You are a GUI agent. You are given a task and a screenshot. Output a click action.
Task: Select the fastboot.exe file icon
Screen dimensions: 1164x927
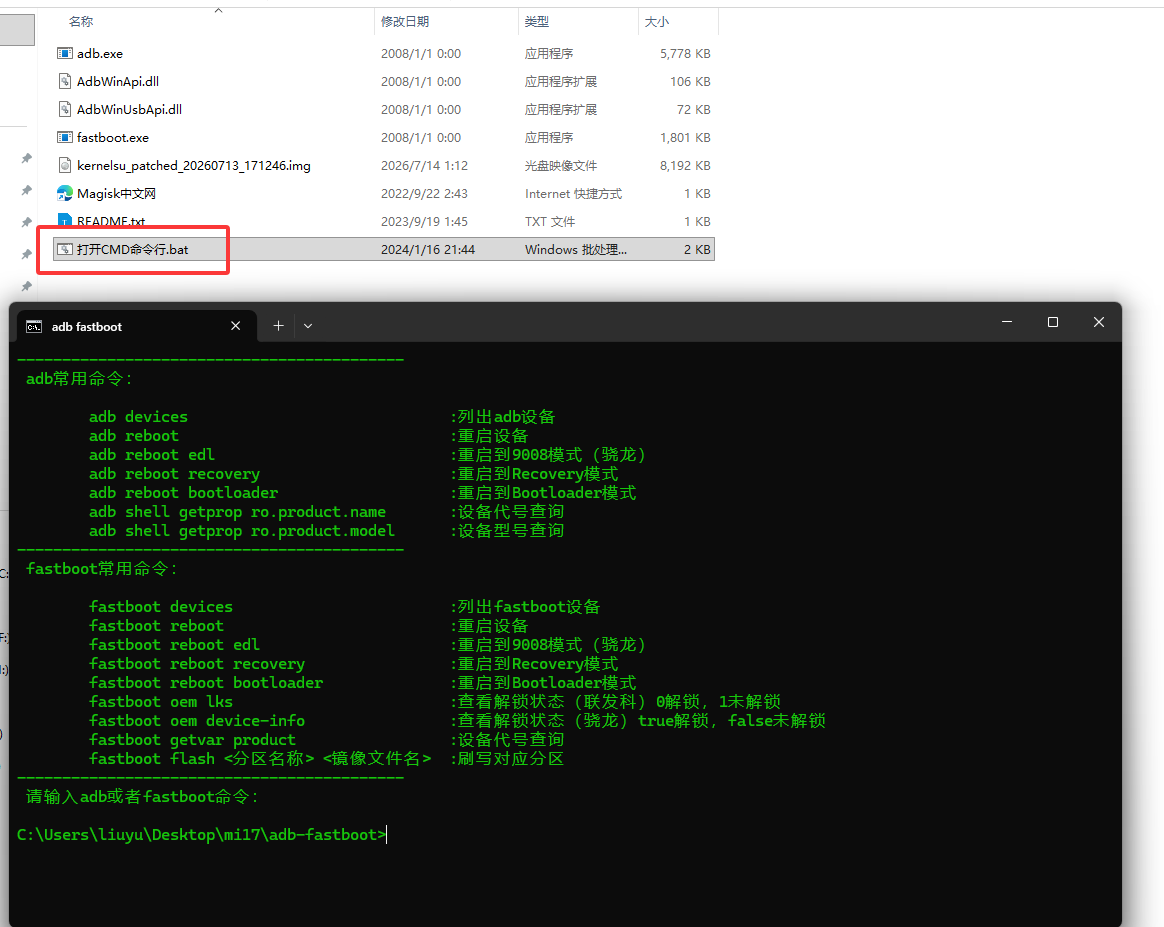65,137
